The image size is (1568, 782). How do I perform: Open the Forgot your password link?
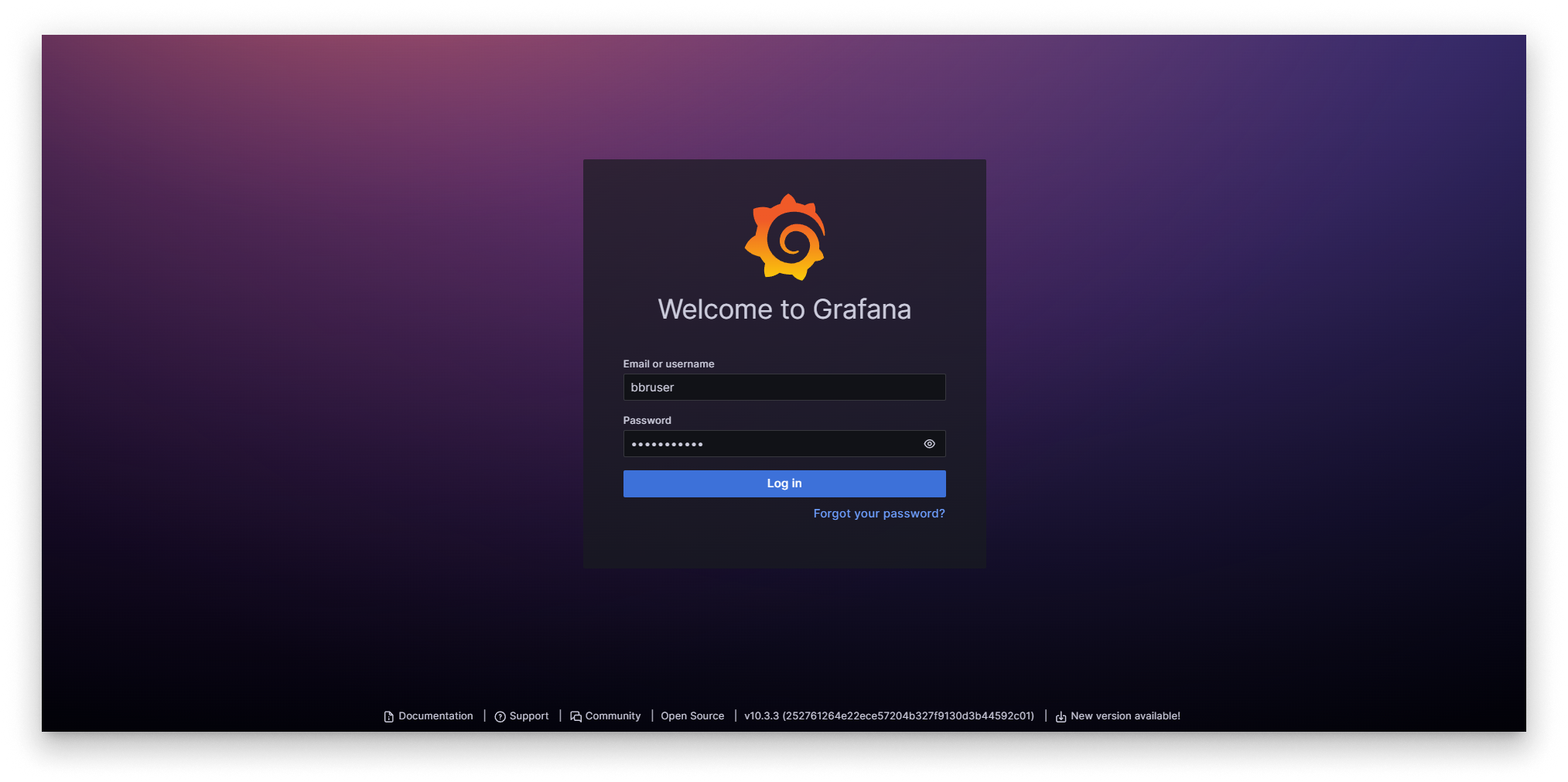tap(879, 513)
